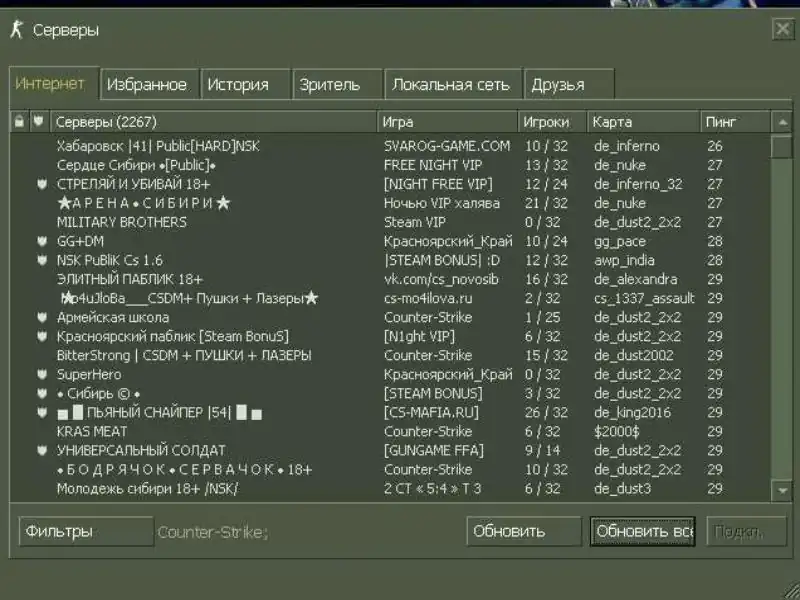Sort by the Игра column header
The height and width of the screenshot is (600, 800).
click(447, 122)
